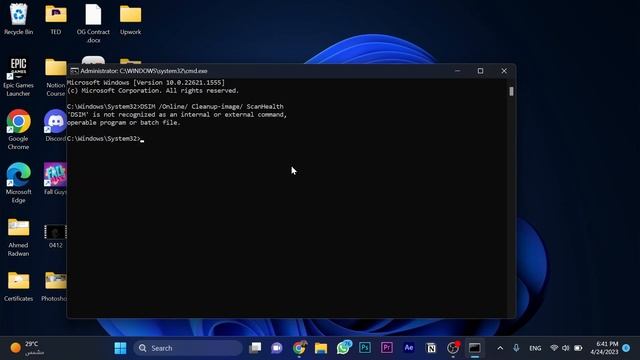Open the clock showing 6:41 PM
640x360 pixels.
click(x=604, y=348)
